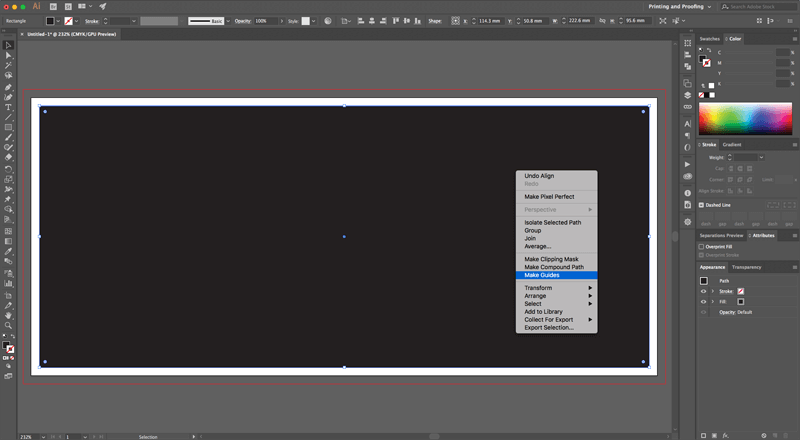800x440 pixels.
Task: Select the Paintbrush tool
Action: (8, 138)
